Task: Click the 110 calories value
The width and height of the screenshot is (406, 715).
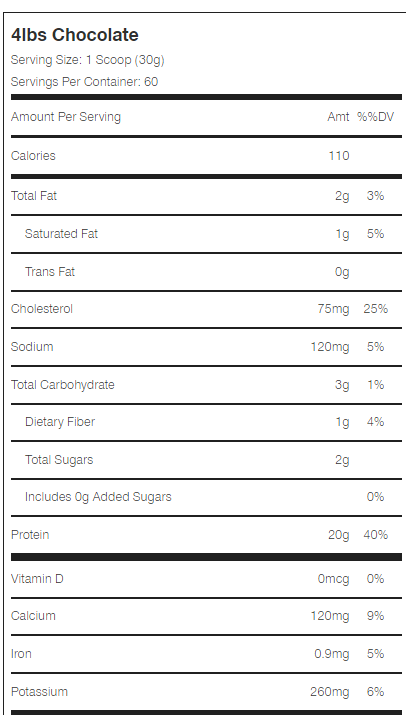Action: (339, 155)
